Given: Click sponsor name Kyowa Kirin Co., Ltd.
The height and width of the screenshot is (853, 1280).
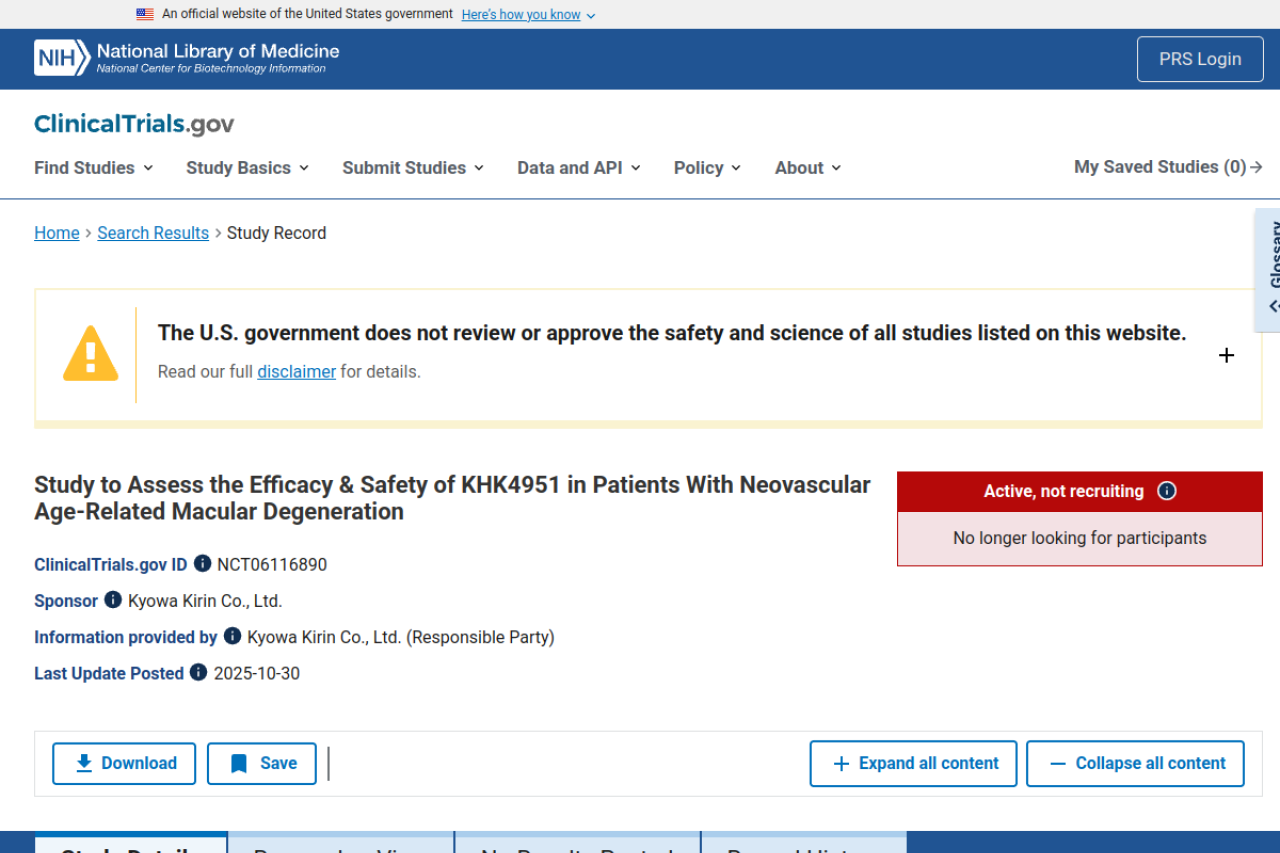Looking at the screenshot, I should tap(205, 601).
